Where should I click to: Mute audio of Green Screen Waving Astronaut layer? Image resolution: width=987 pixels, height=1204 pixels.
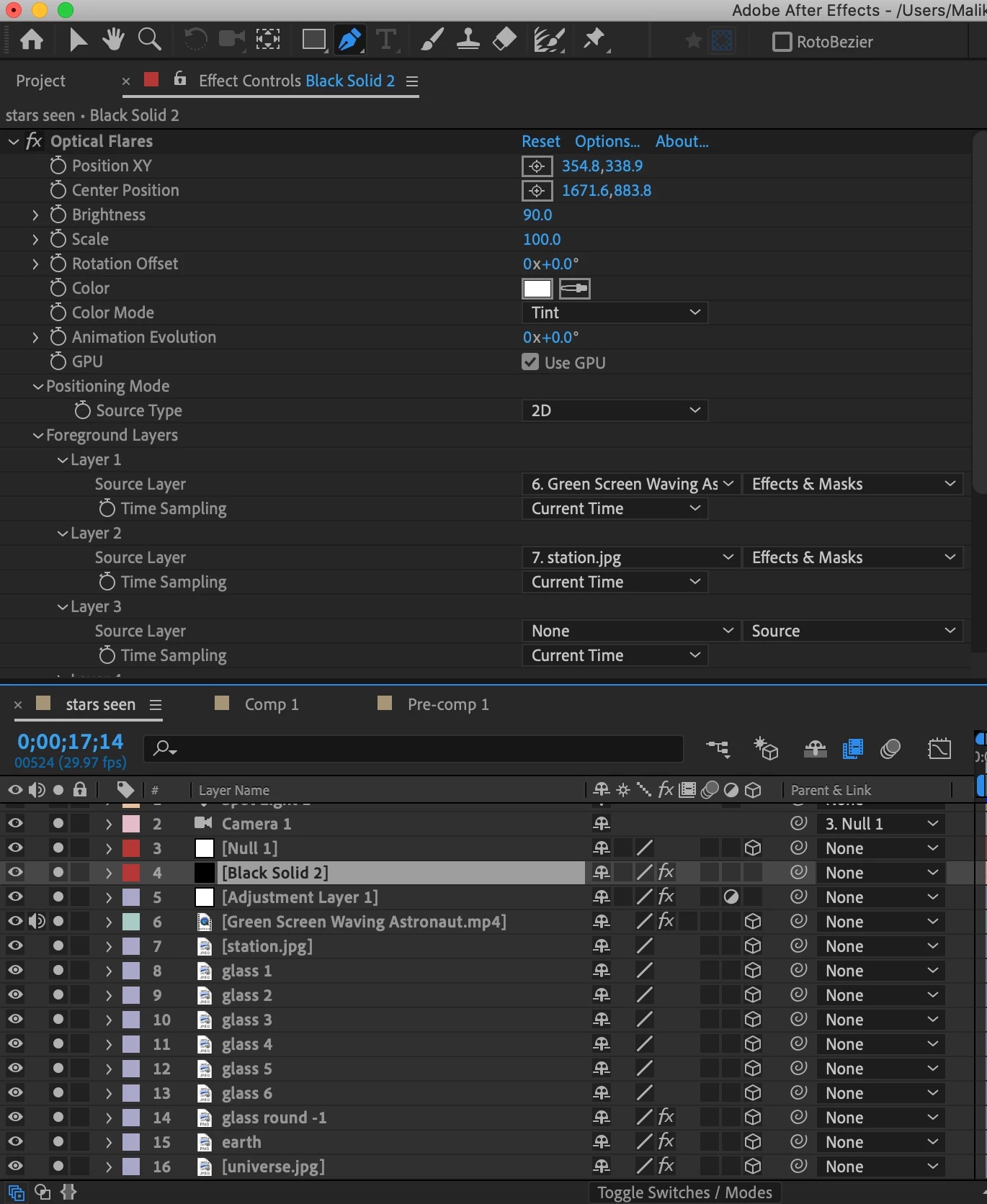pyautogui.click(x=37, y=921)
